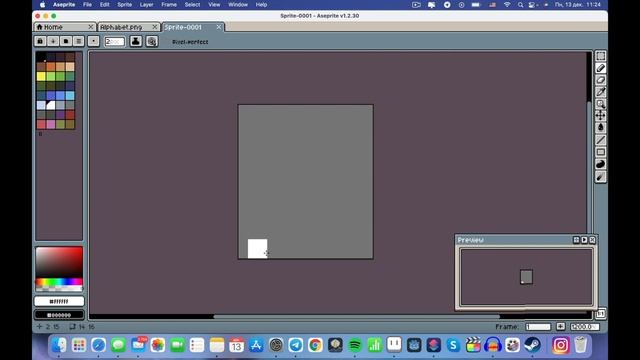Select the Rectangular Marquee tool

(600, 56)
